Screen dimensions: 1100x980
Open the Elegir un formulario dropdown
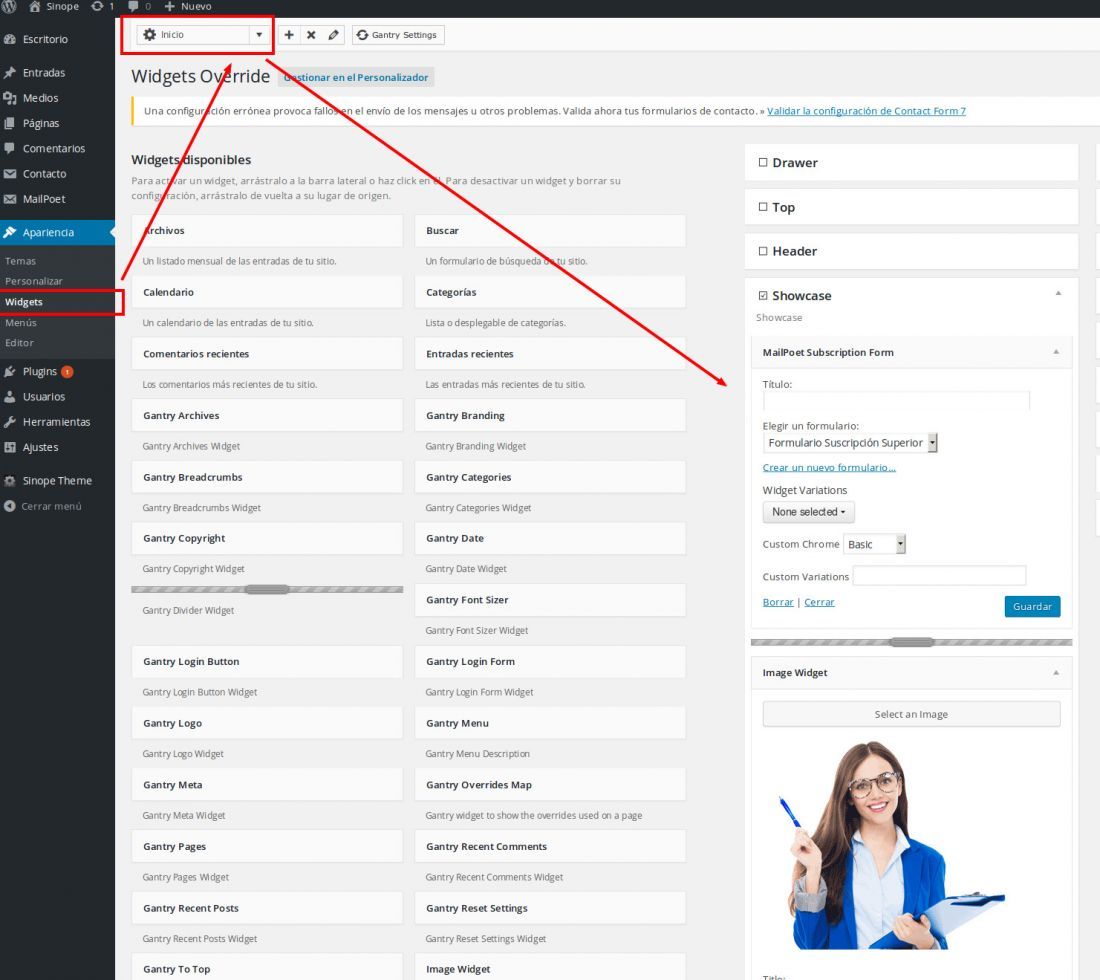pyautogui.click(x=850, y=443)
